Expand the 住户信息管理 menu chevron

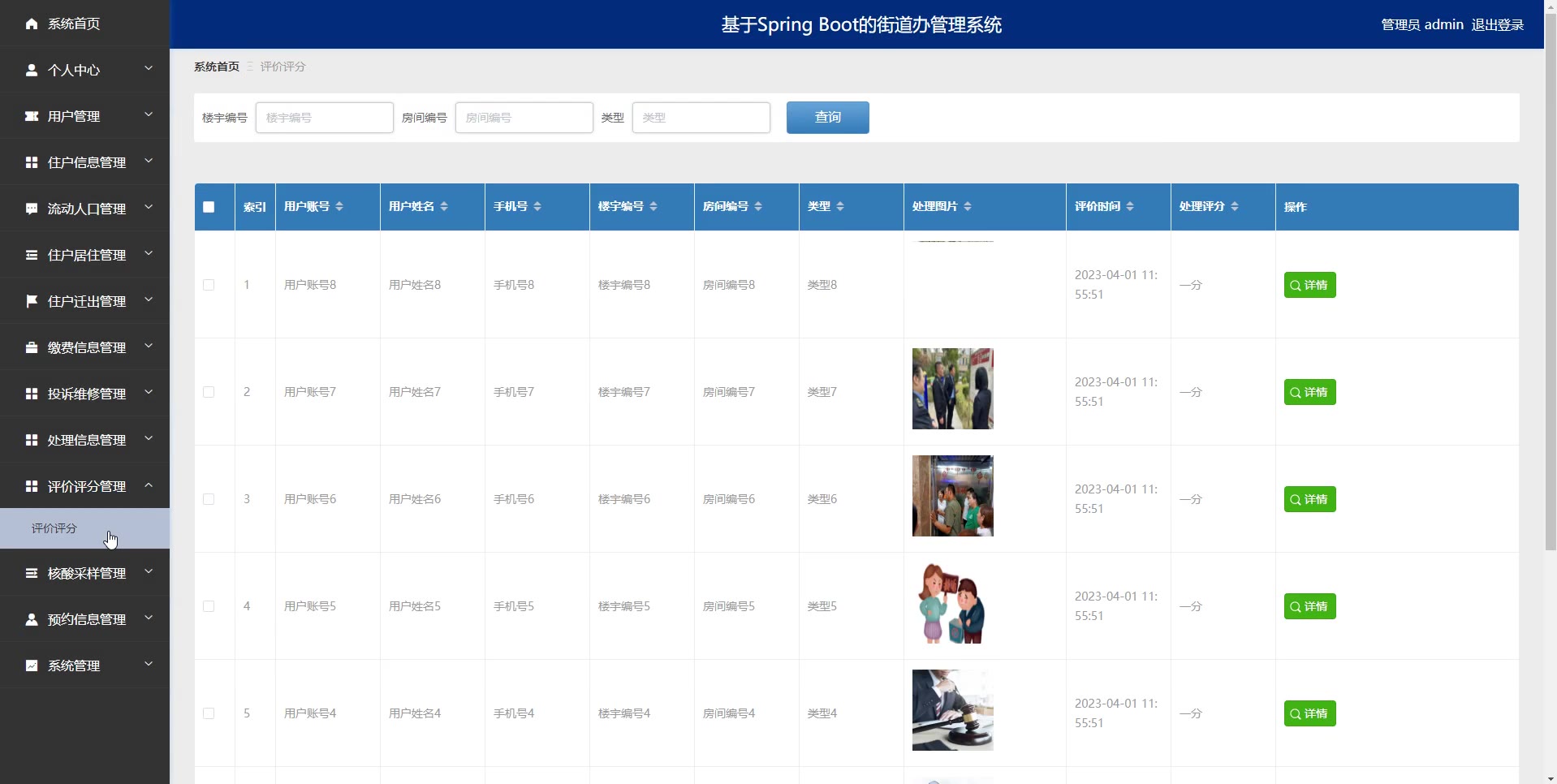[x=149, y=162]
